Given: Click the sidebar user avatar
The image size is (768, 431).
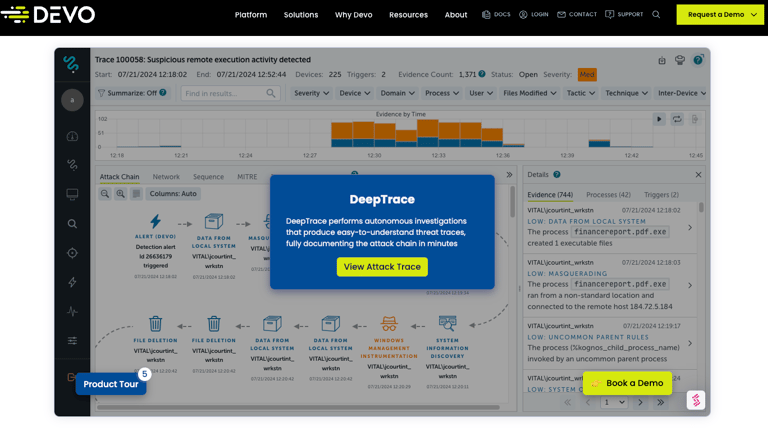Looking at the screenshot, I should tap(72, 100).
